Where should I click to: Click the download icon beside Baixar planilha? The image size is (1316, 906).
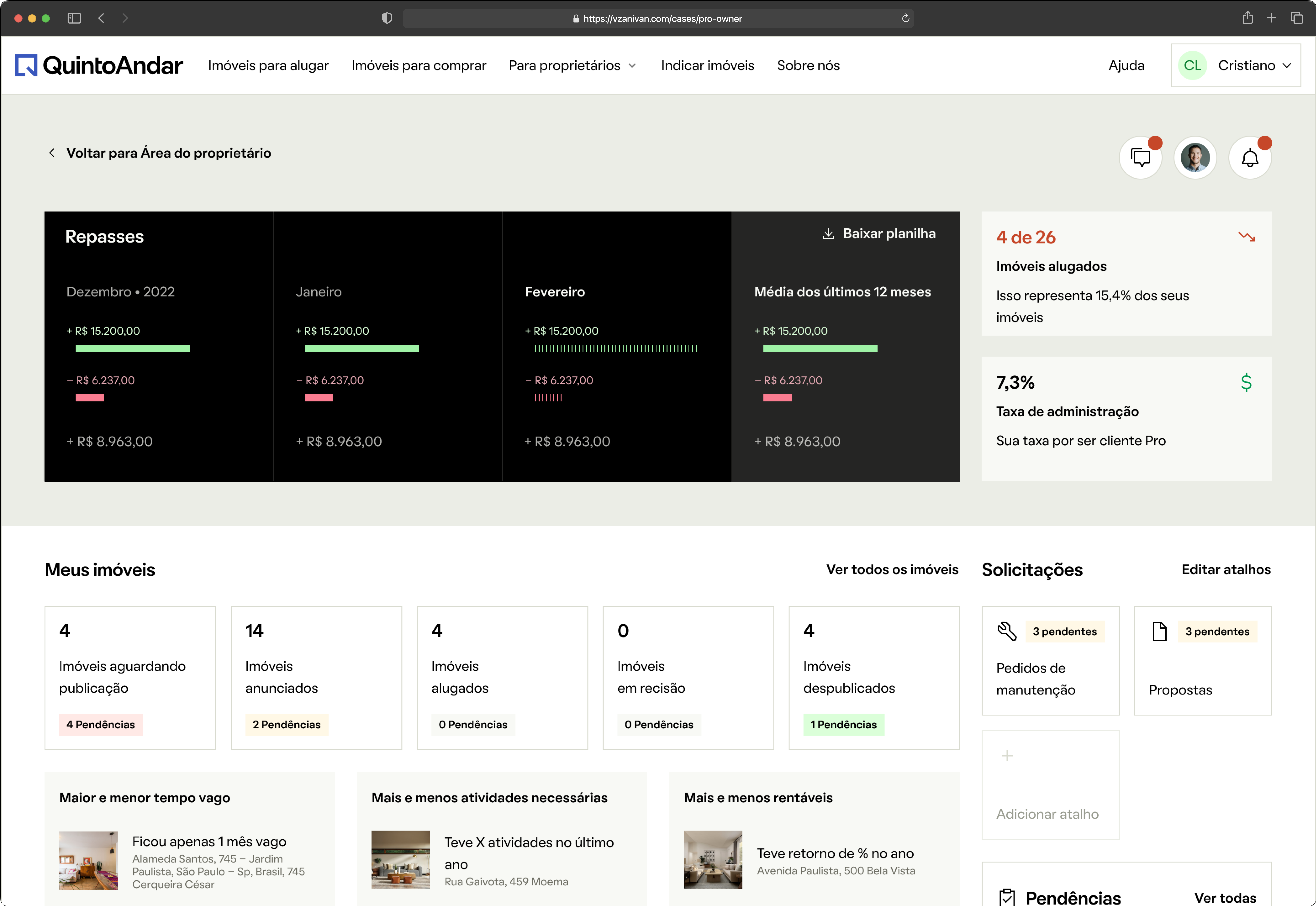(828, 233)
